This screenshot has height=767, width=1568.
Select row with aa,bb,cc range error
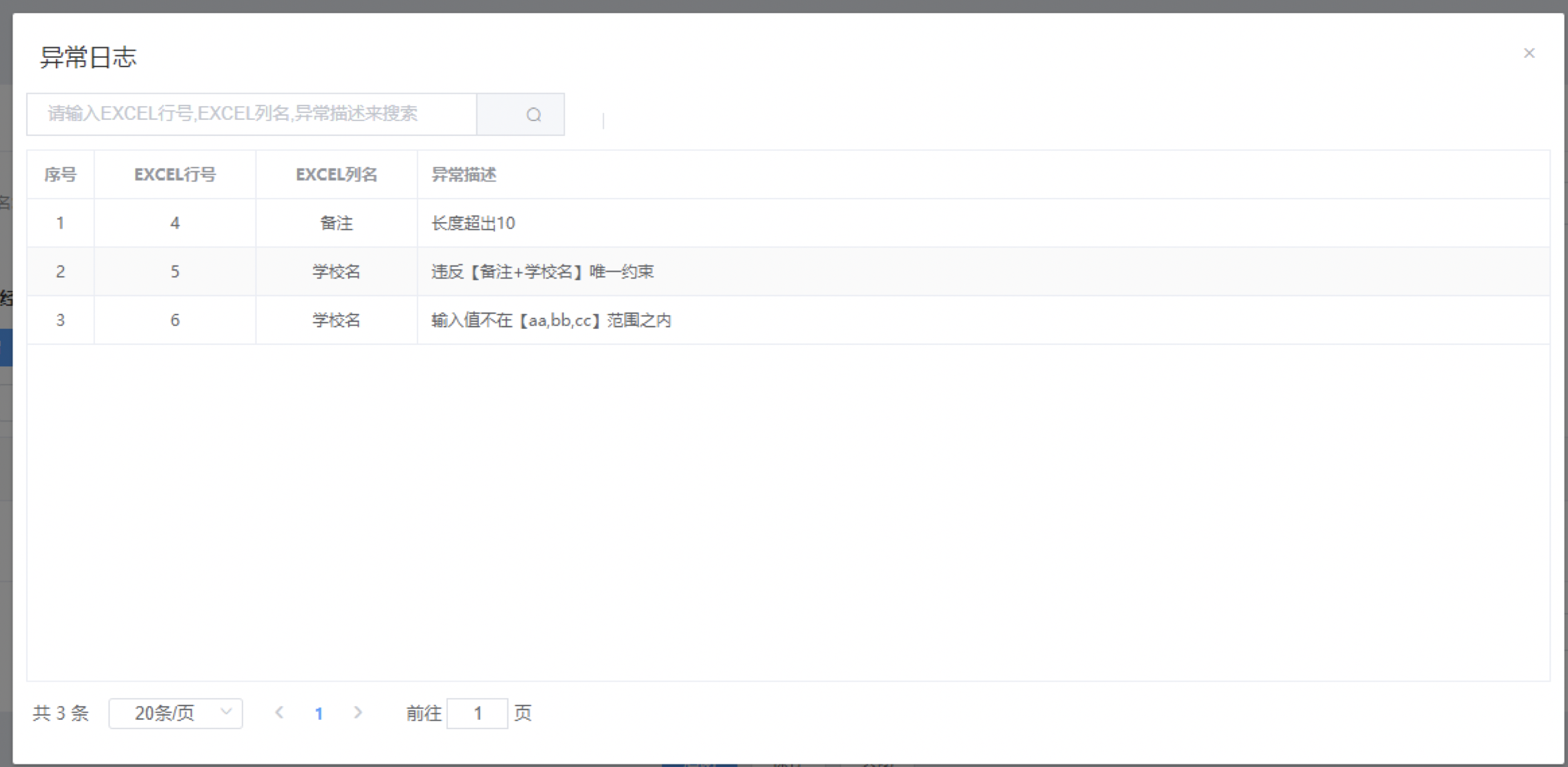551,321
